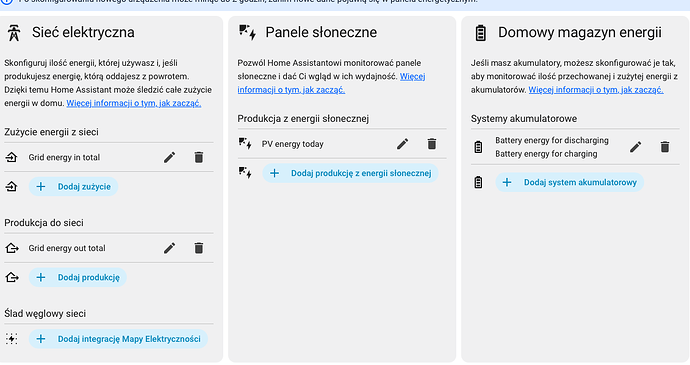Image resolution: width=690 pixels, height=365 pixels.
Task: Click the Sieć elektryczna pylon icon
Action: pyautogui.click(x=14, y=33)
